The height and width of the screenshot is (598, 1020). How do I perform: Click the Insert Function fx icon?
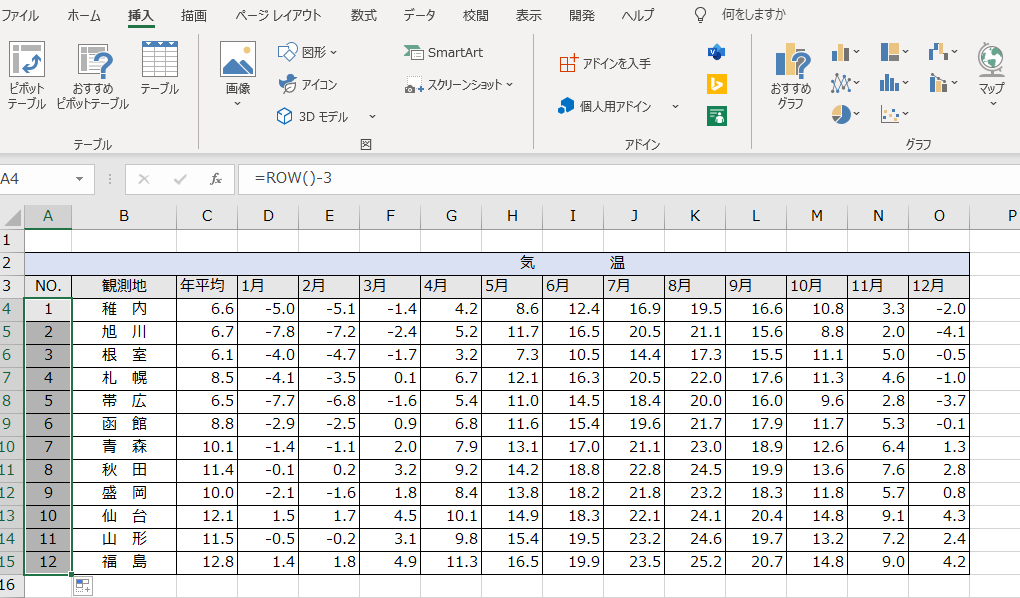[x=215, y=179]
